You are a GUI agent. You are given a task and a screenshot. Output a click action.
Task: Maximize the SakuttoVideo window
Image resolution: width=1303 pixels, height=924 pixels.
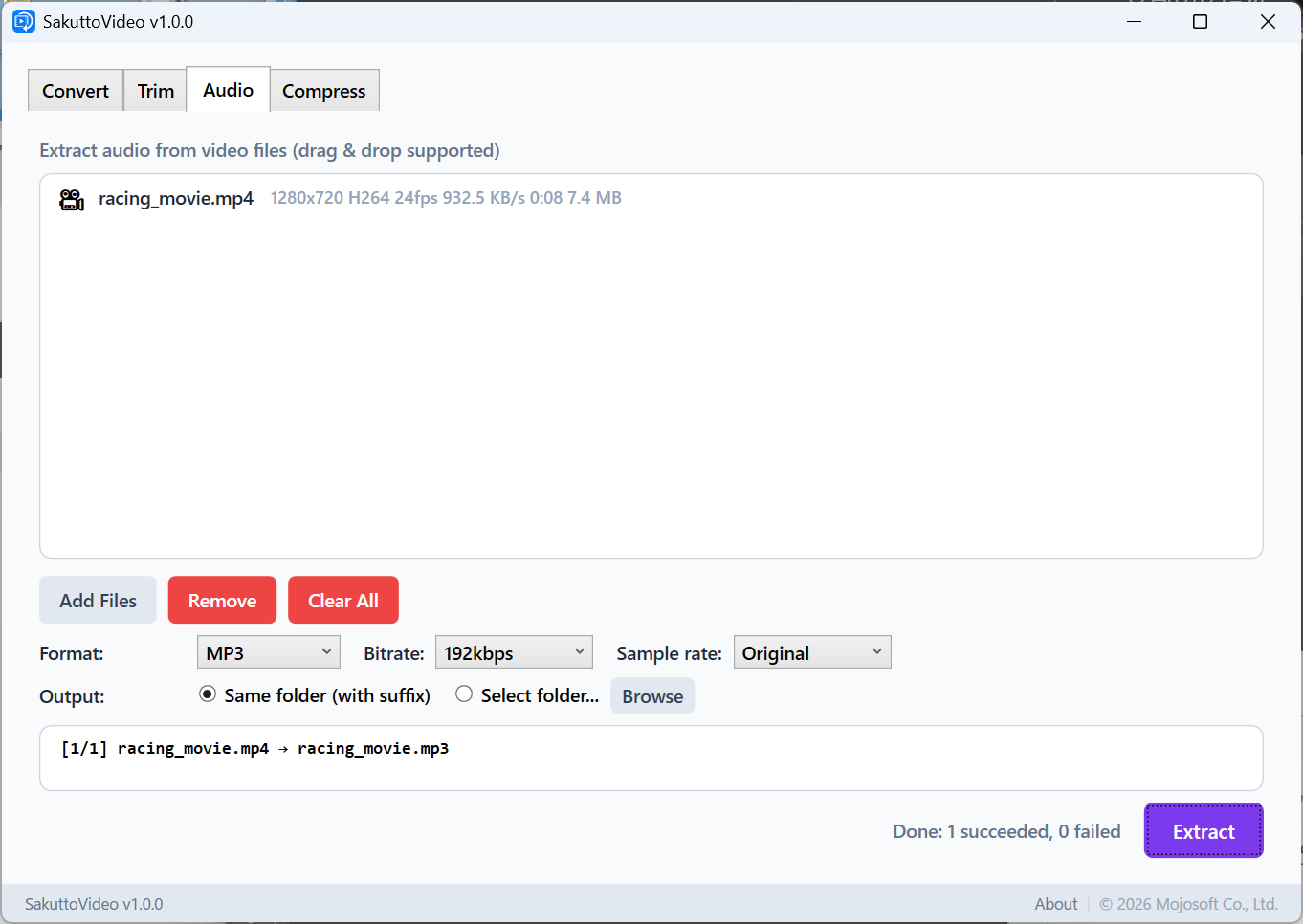(x=1200, y=21)
